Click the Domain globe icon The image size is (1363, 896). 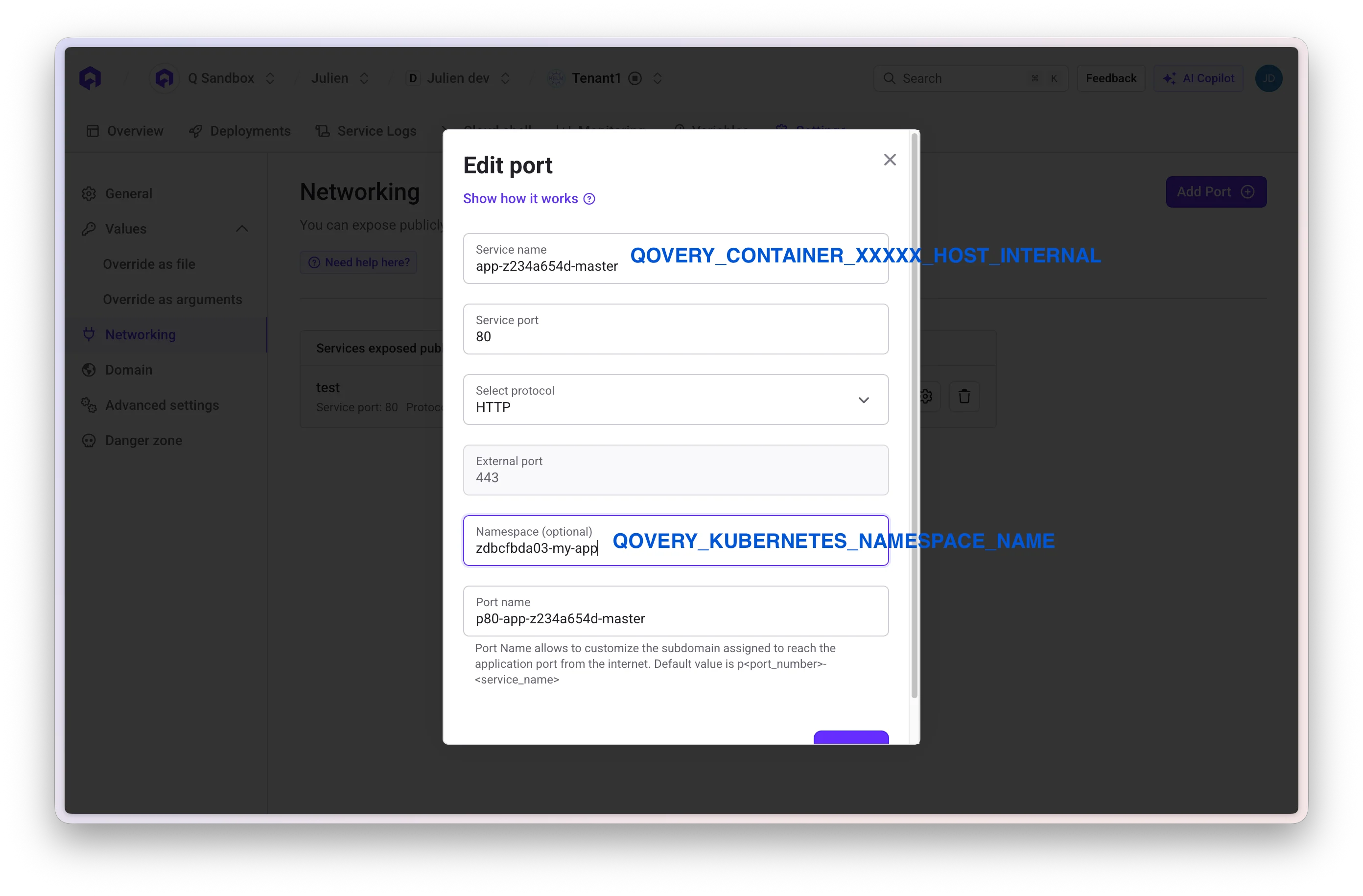[x=88, y=370]
